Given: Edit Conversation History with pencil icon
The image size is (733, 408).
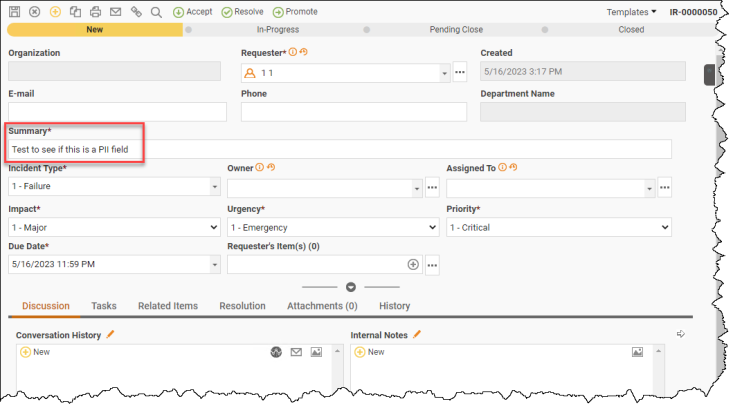Looking at the screenshot, I should tap(110, 334).
